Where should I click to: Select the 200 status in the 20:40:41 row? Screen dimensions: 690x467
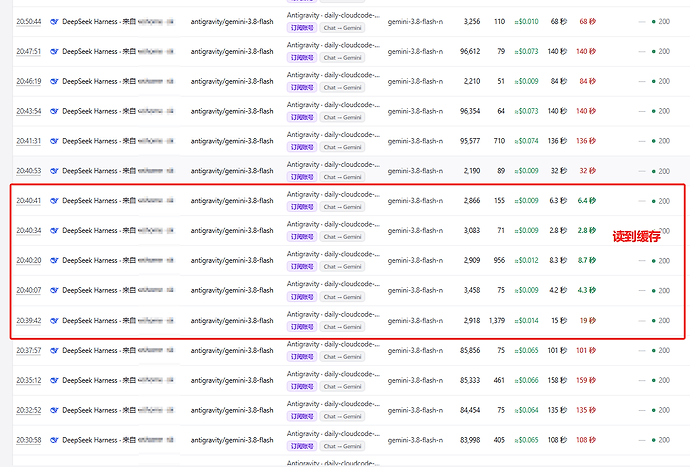(661, 201)
